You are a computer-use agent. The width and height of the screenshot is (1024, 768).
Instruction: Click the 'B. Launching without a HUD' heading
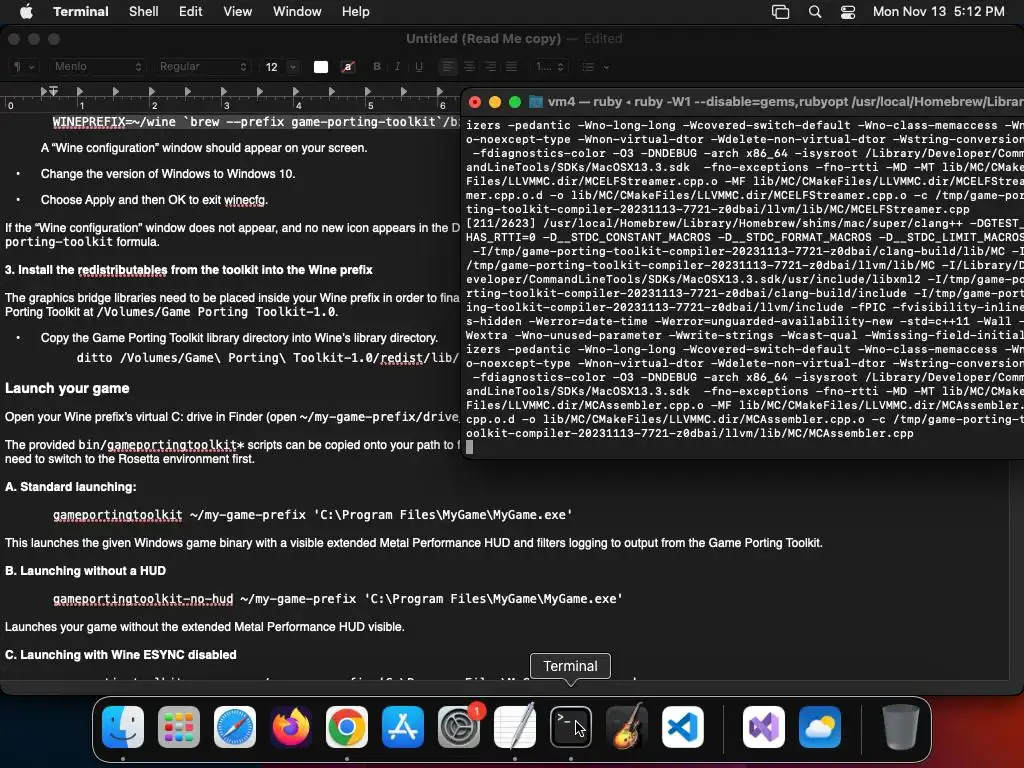[x=85, y=571]
